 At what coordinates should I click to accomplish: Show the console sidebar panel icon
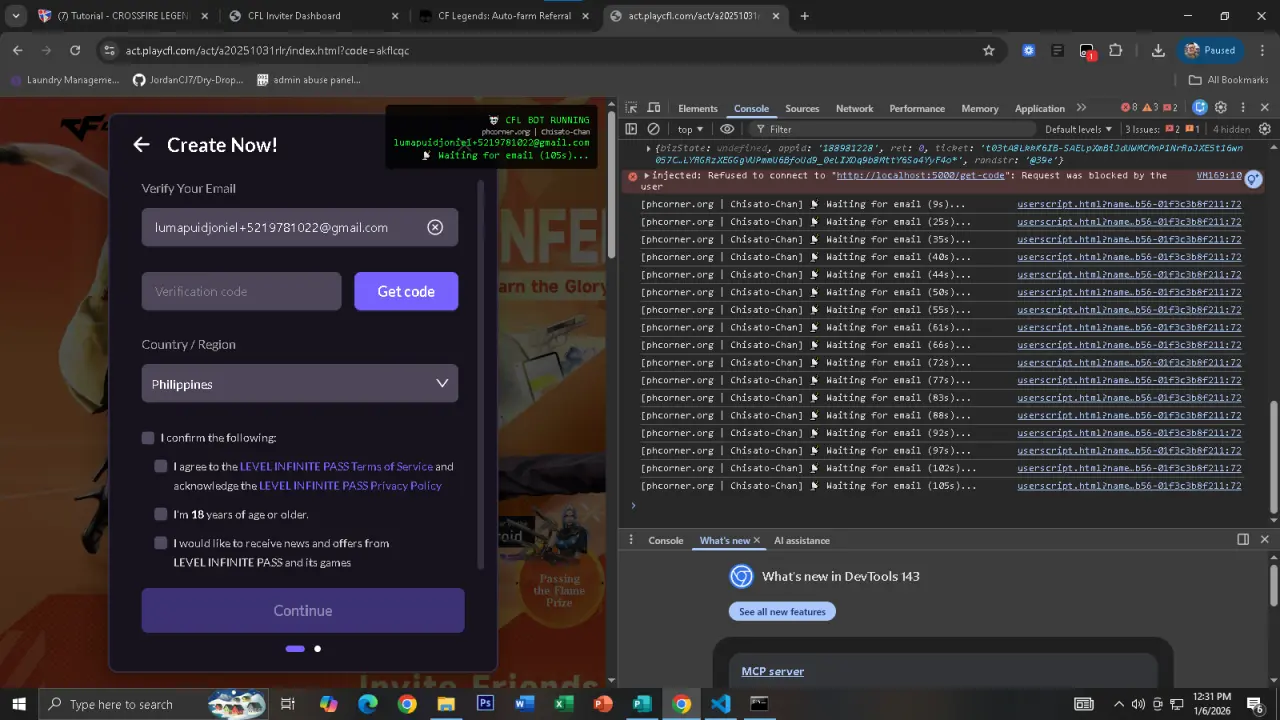[x=631, y=129]
